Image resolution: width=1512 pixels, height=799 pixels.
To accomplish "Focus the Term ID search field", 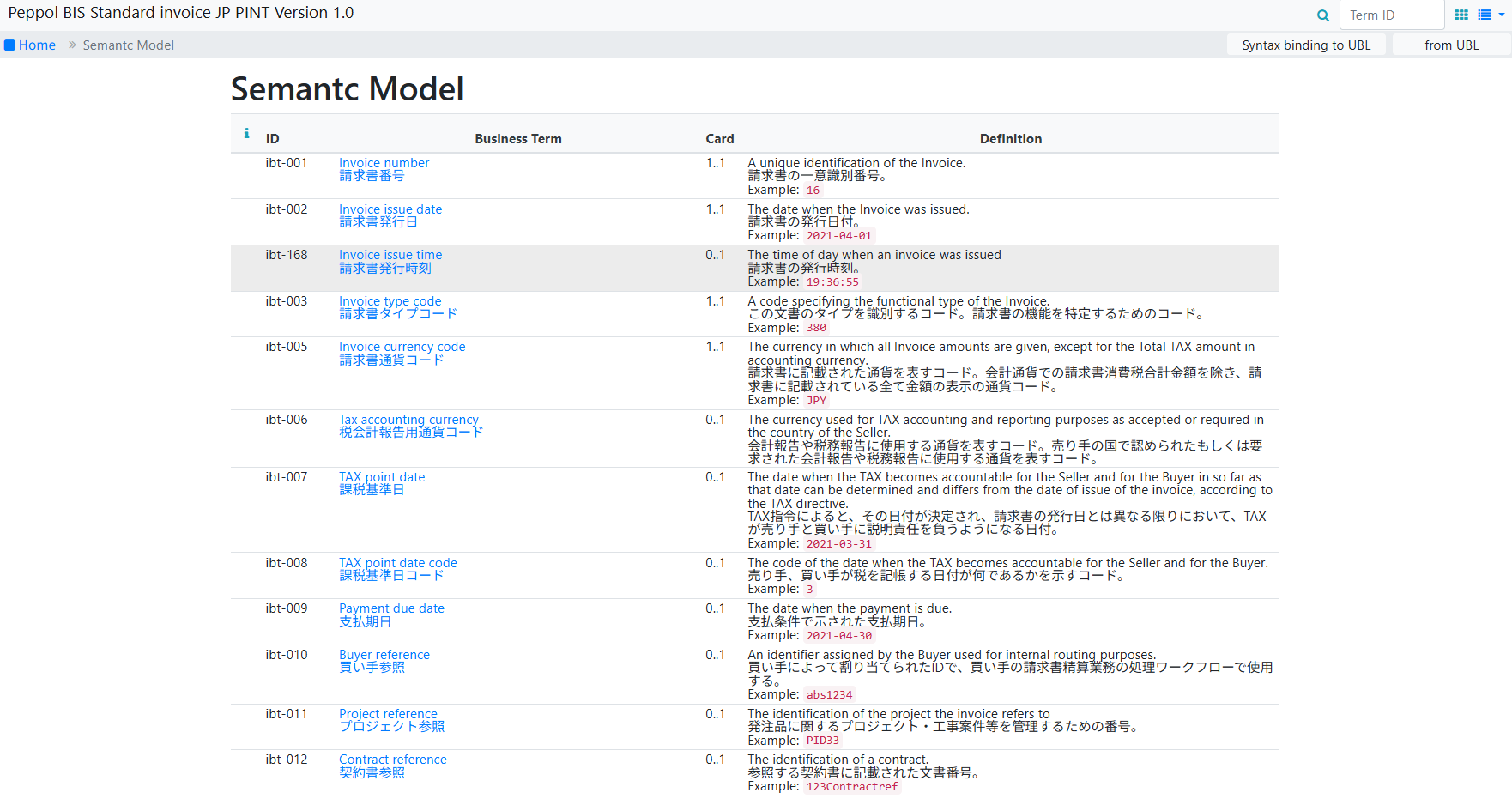I will click(x=1392, y=15).
